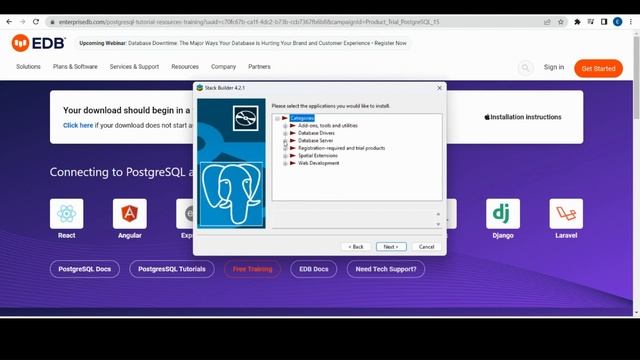Expand Add-ons, tools and utilities node
The width and height of the screenshot is (640, 360).
(285, 126)
